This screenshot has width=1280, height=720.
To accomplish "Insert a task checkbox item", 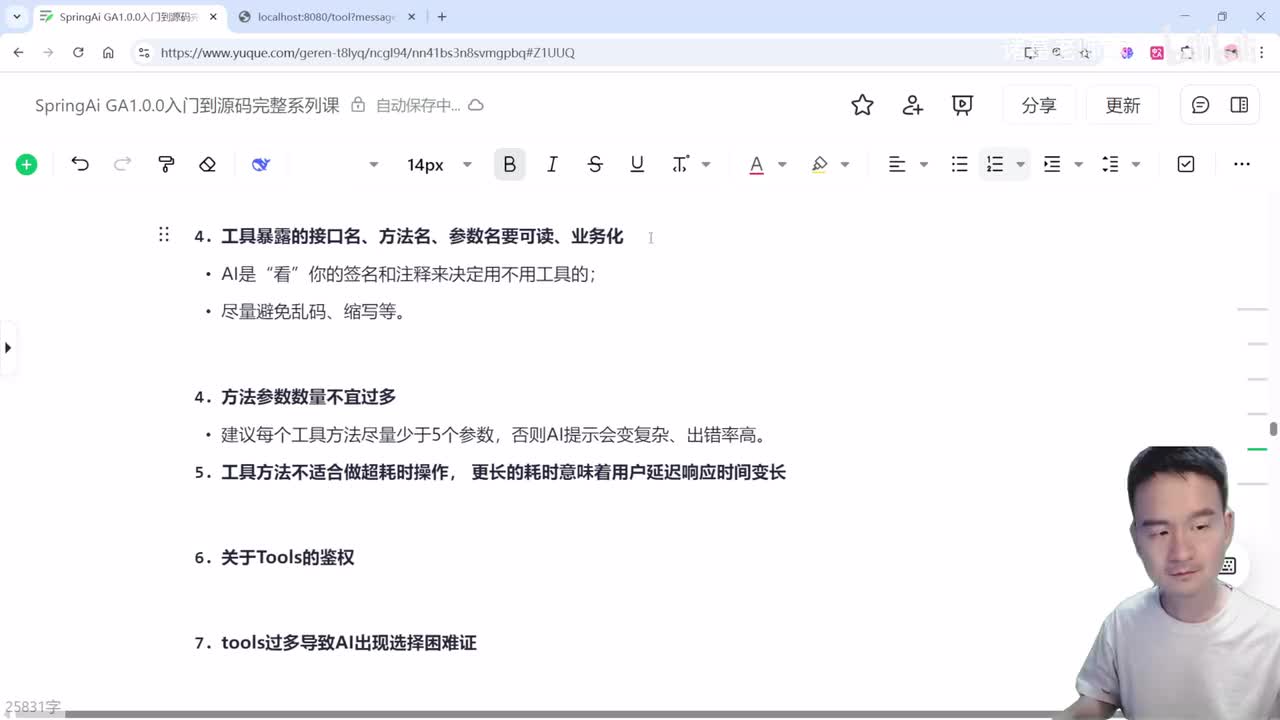I will [x=1186, y=165].
